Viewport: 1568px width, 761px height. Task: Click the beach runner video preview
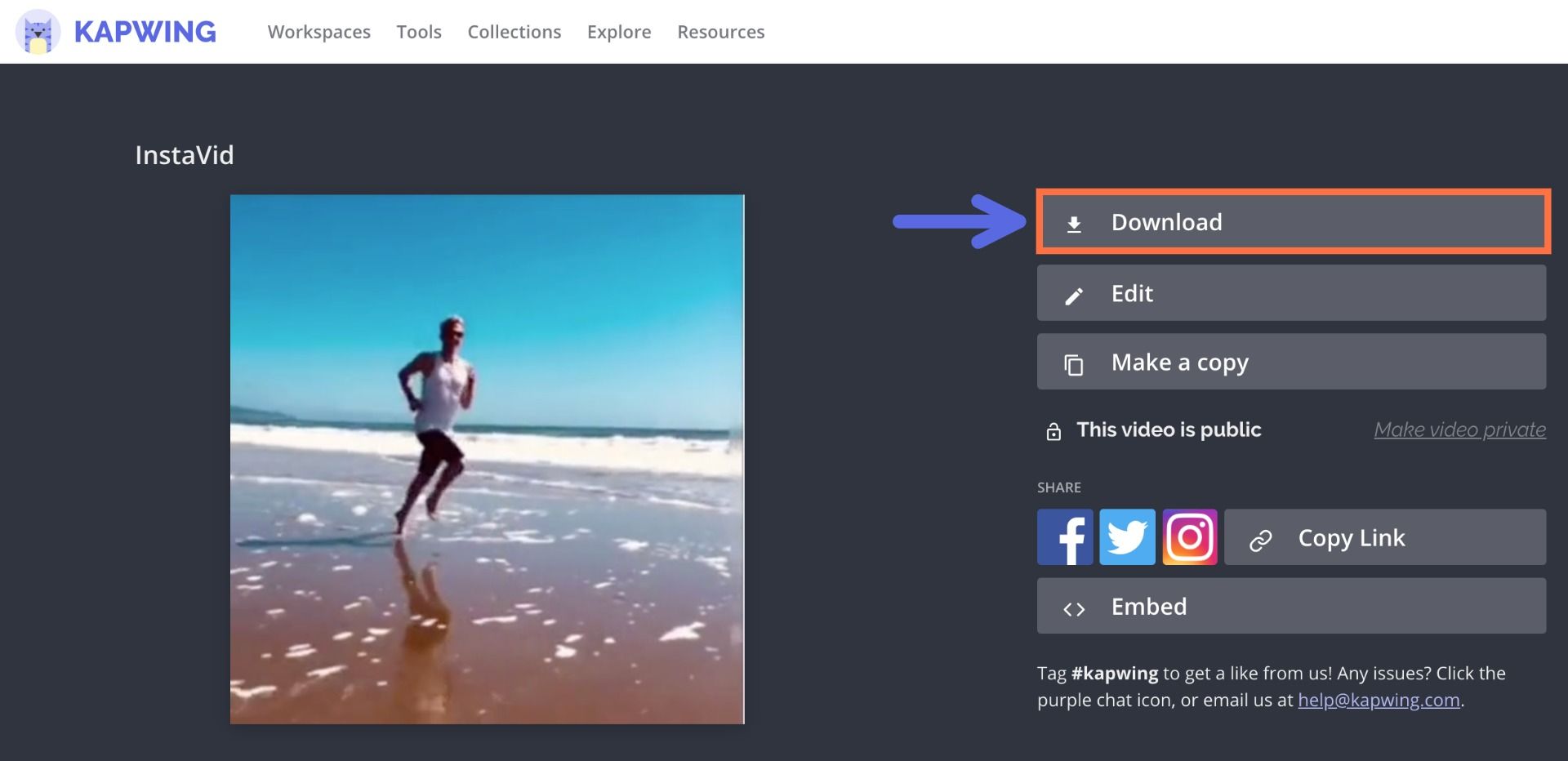tap(487, 459)
